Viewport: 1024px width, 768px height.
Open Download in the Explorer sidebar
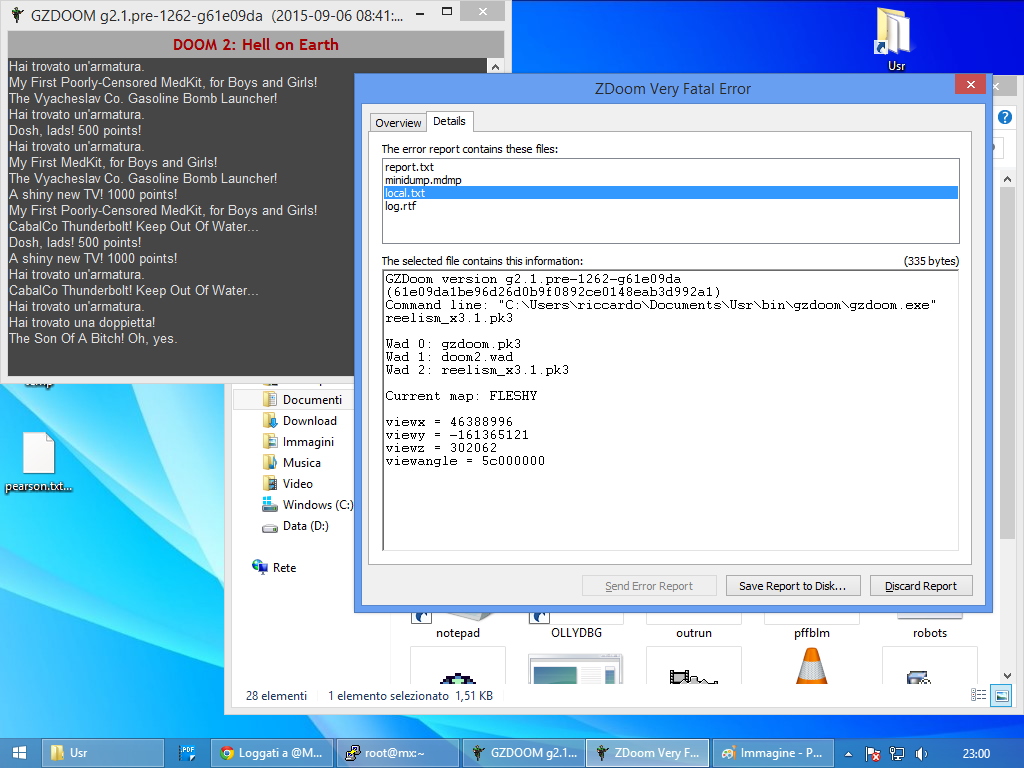300,421
